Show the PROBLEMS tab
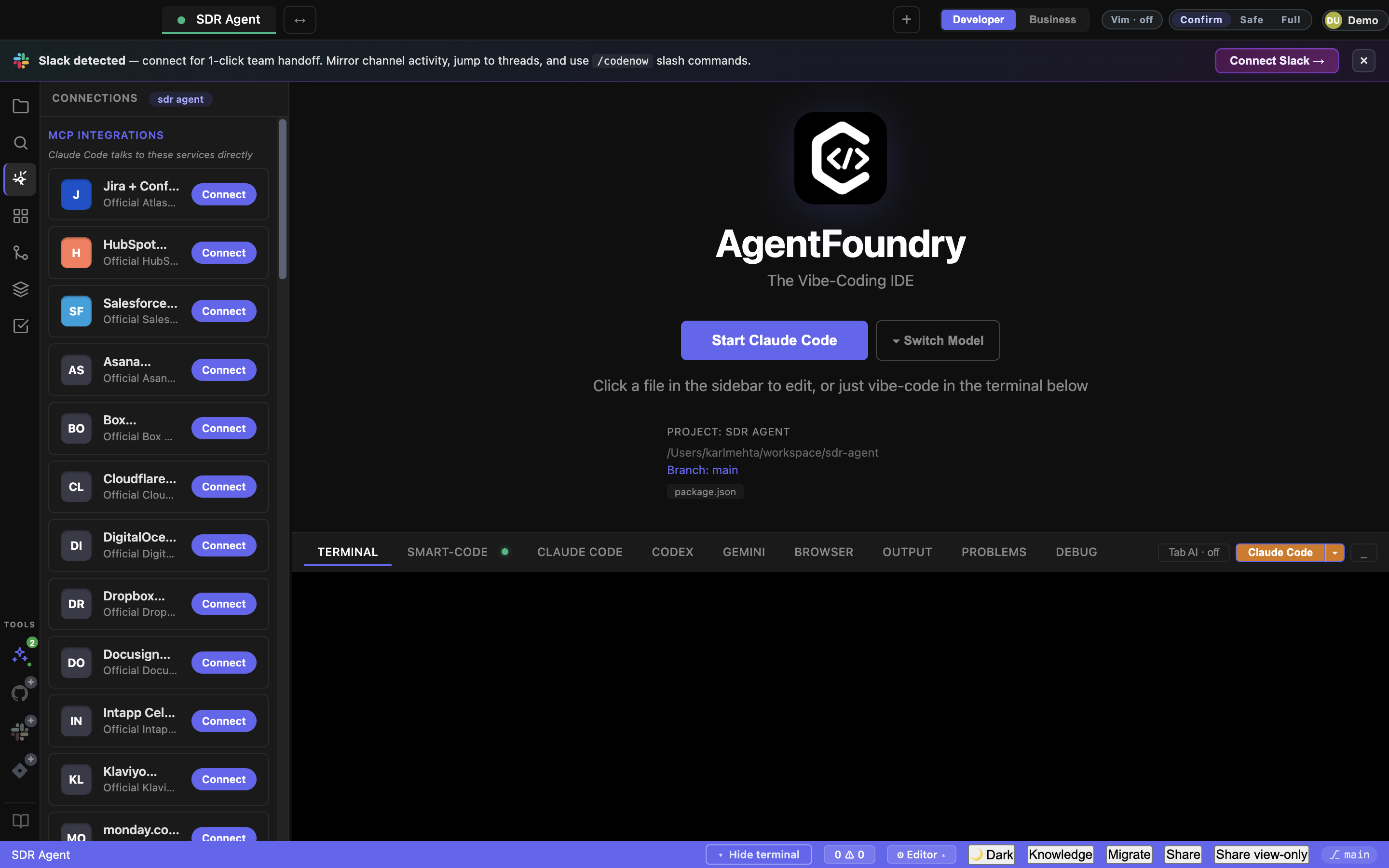Viewport: 1389px width, 868px height. pos(994,552)
